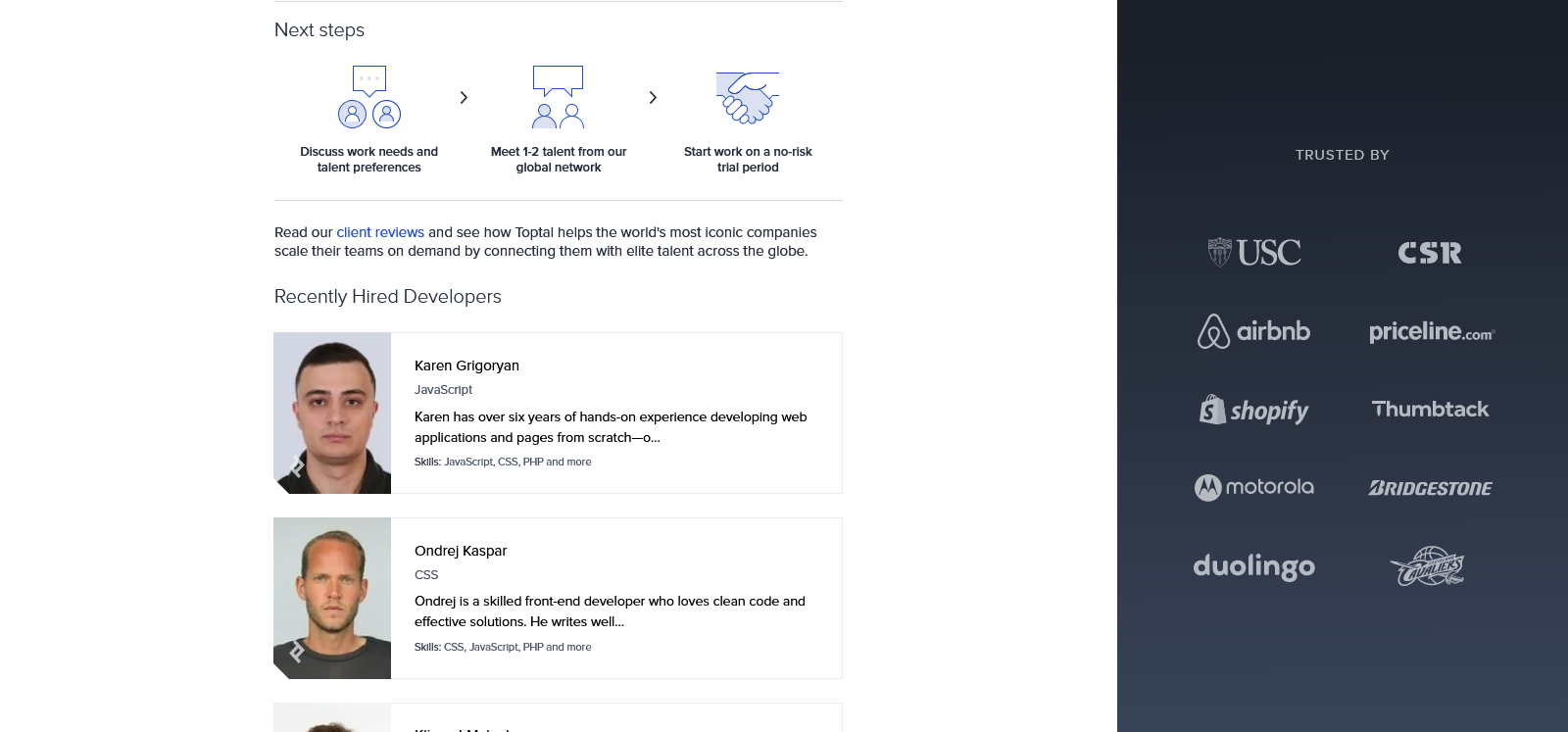Click the USC logo
The height and width of the screenshot is (732, 1568).
click(1254, 253)
